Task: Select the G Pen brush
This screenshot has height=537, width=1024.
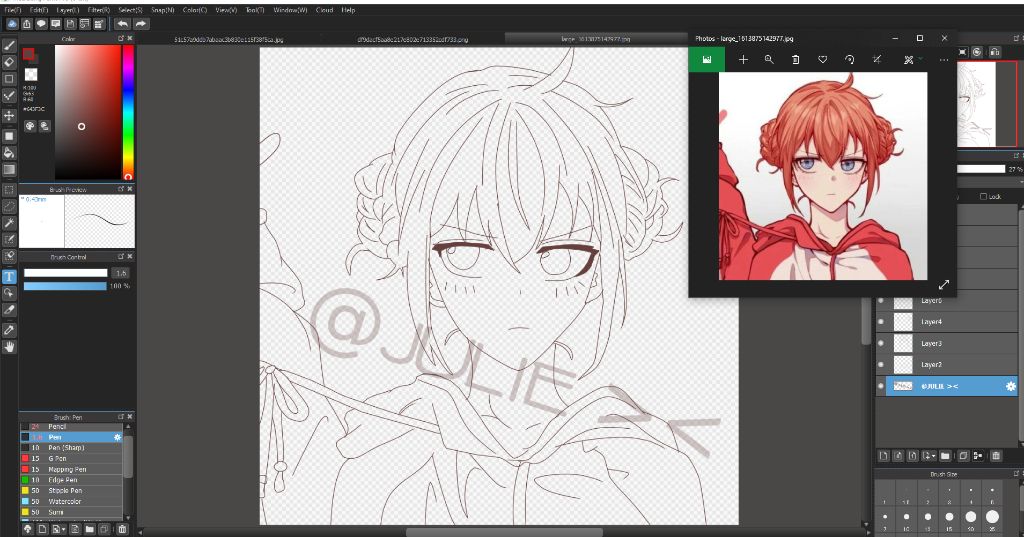Action: [x=71, y=459]
